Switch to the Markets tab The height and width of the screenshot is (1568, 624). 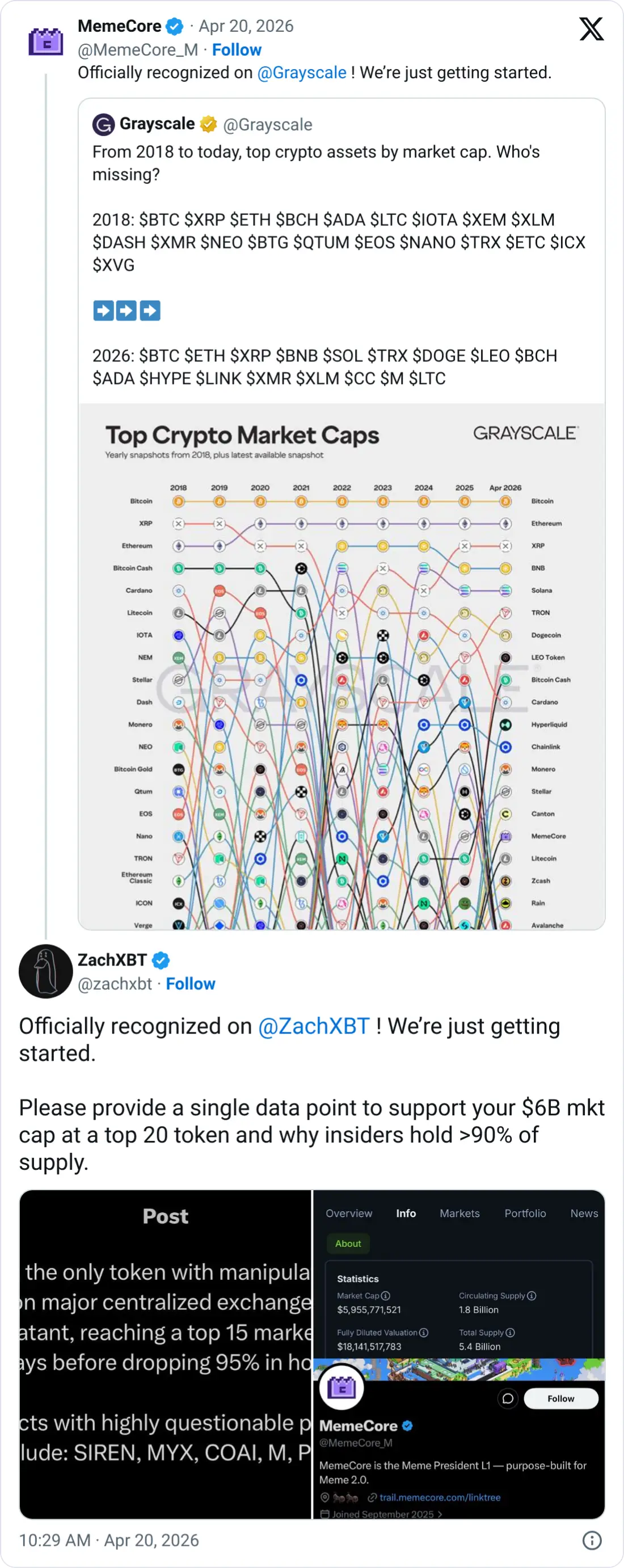459,1214
